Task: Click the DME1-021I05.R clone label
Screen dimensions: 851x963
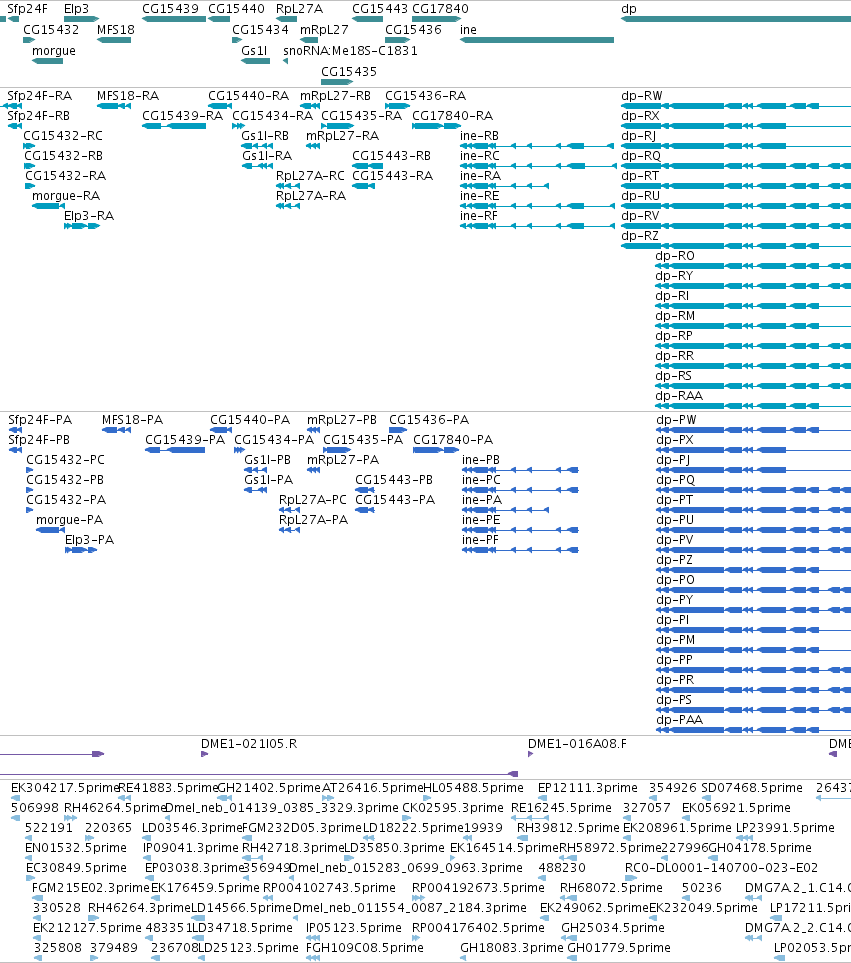Action: coord(249,744)
